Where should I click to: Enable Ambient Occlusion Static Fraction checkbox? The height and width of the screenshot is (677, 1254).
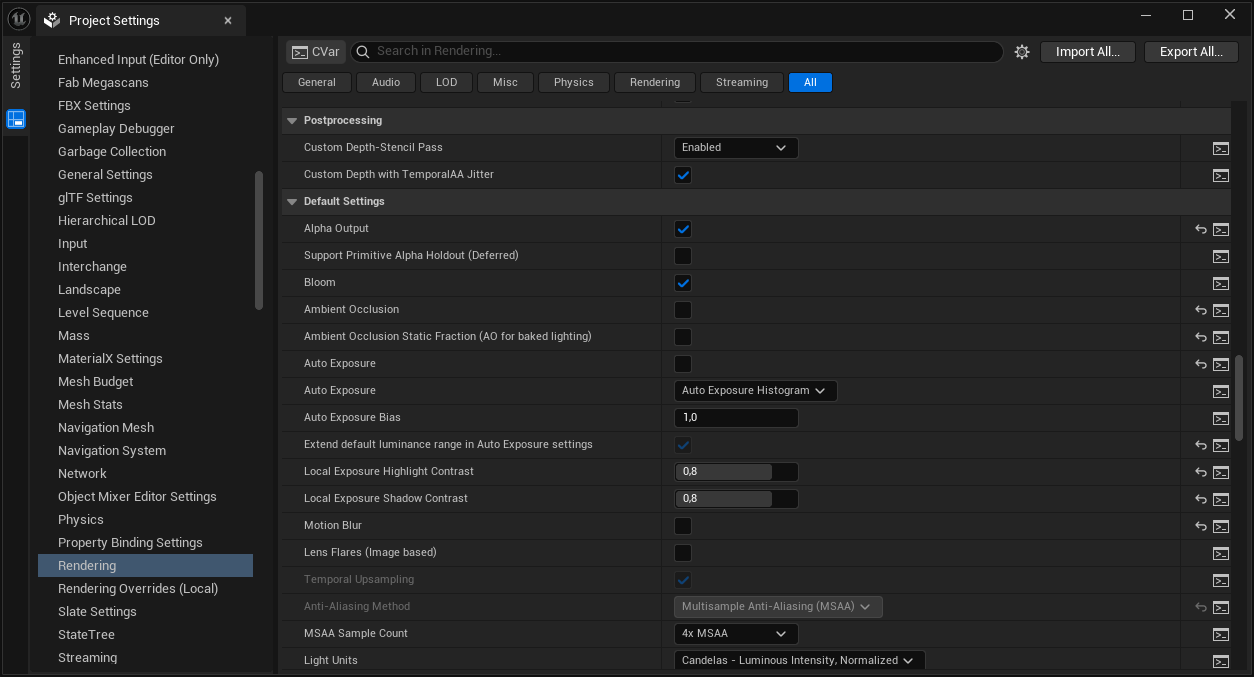tap(683, 337)
